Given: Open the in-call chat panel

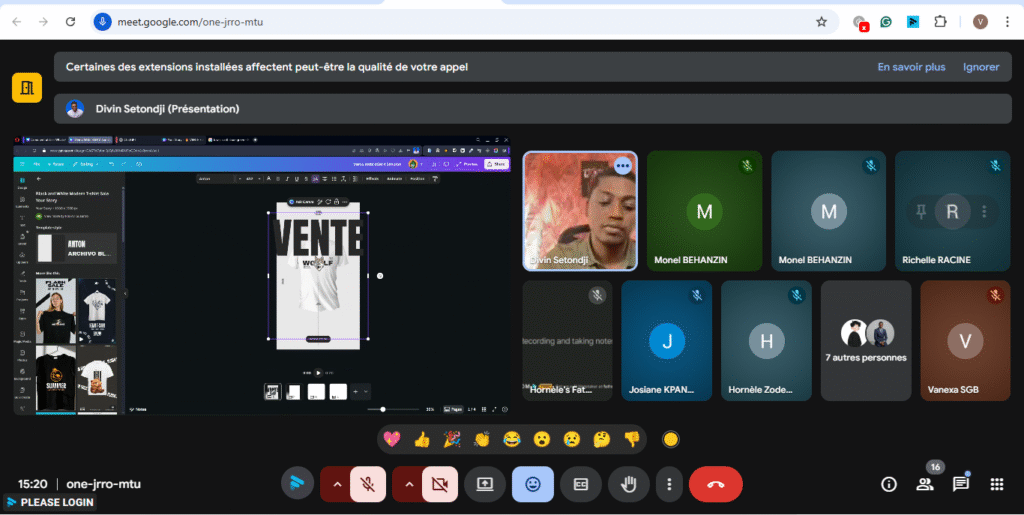Looking at the screenshot, I should coord(960,484).
